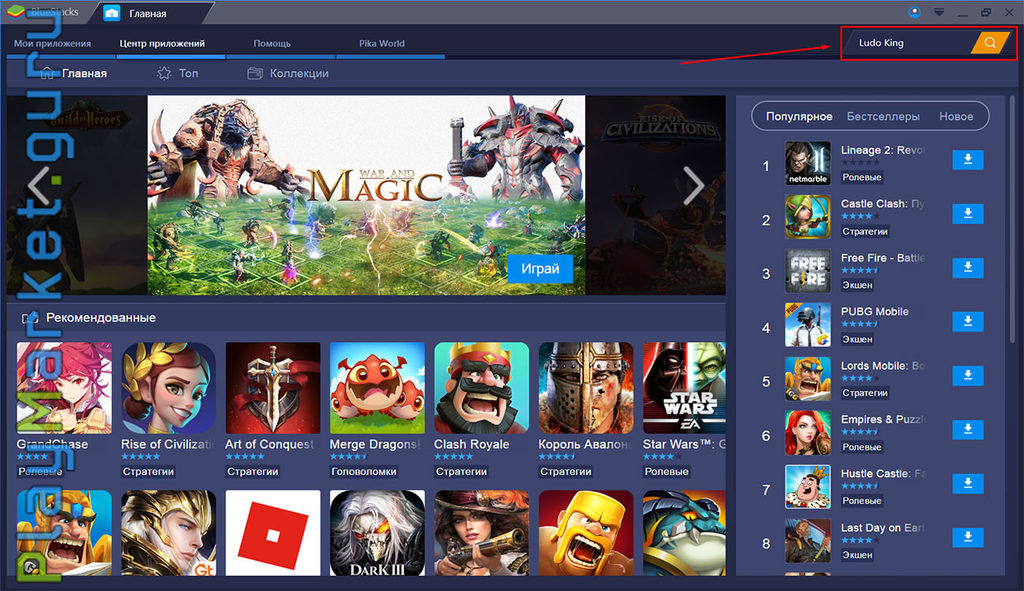Click Ролевые tag under Lineage 2
Viewport: 1024px width, 591px height.
pos(861,177)
